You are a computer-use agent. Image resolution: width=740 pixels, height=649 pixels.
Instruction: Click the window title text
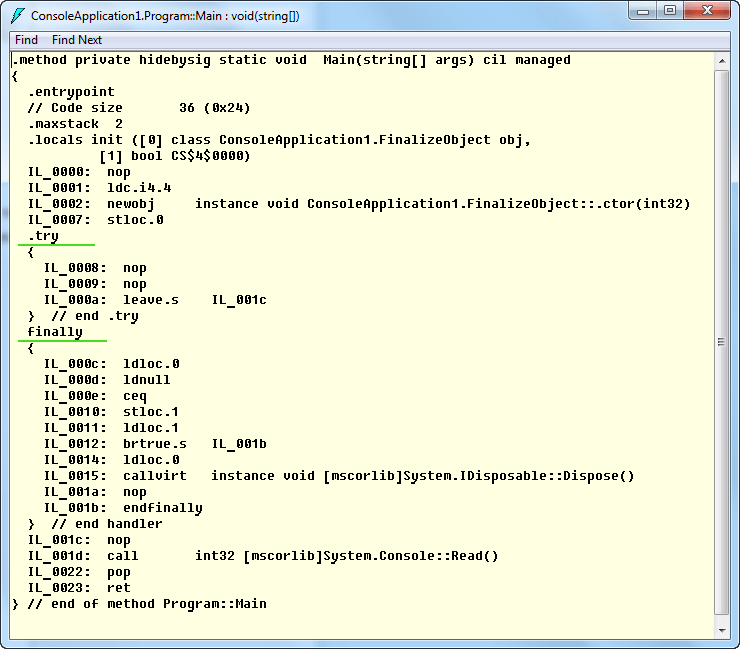click(x=165, y=16)
